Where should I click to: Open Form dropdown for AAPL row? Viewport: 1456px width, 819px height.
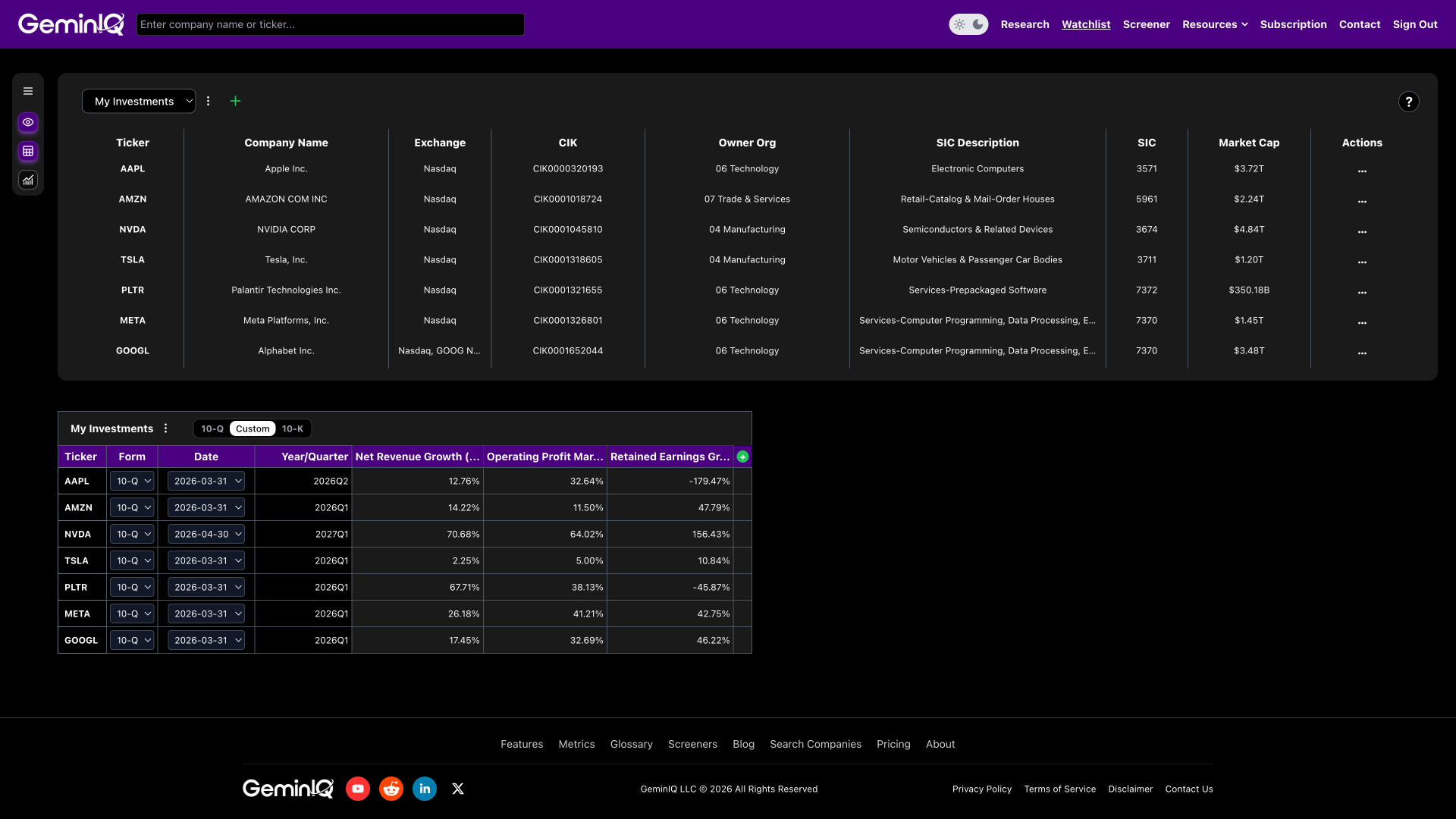132,481
